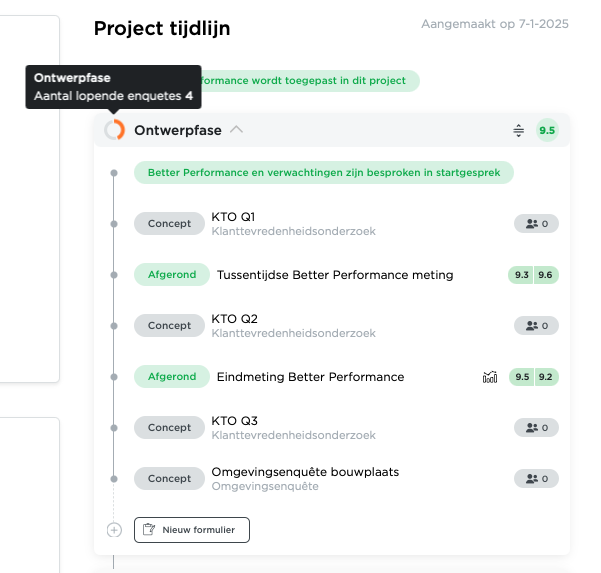Click the 9.2 score on Eindmeting

click(x=546, y=377)
